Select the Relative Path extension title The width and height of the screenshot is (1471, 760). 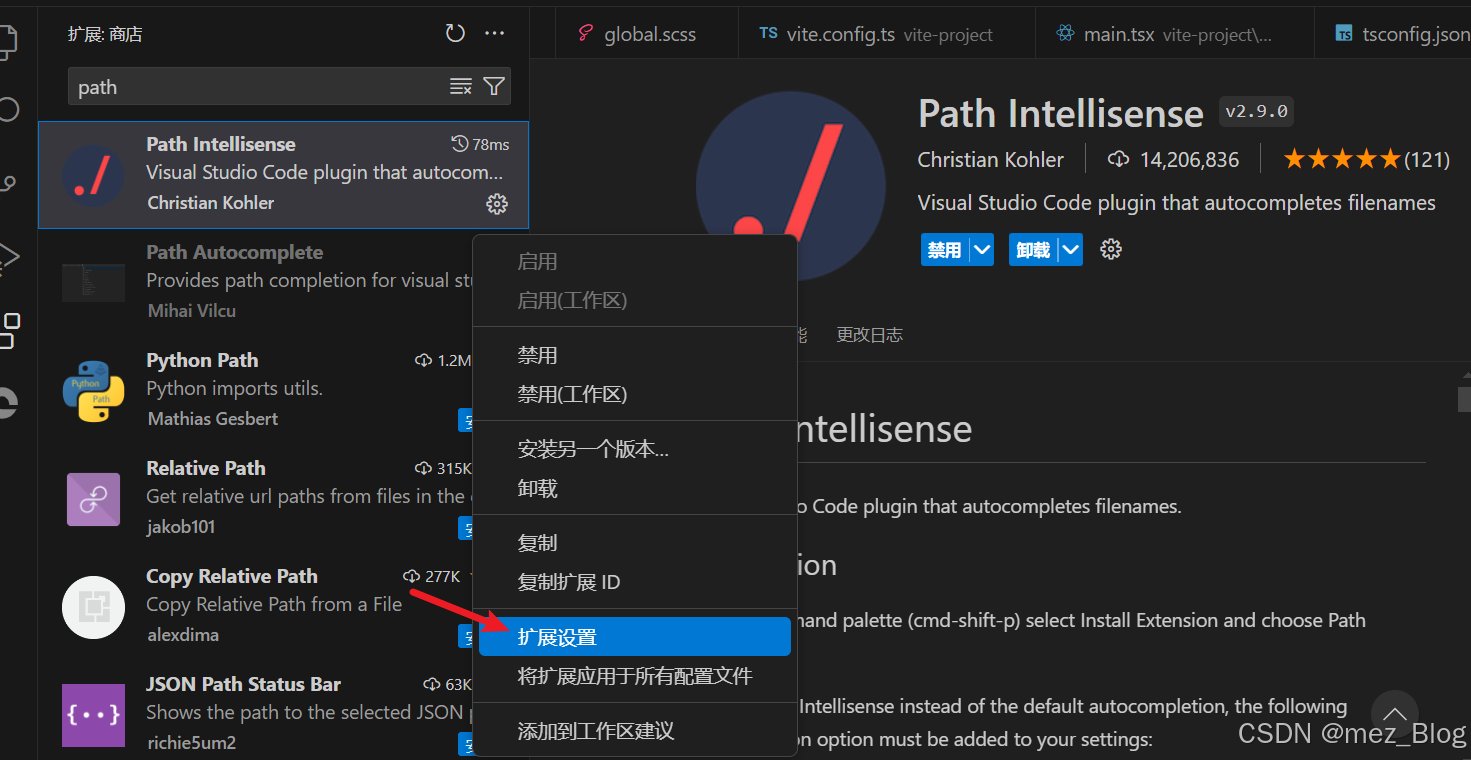206,468
